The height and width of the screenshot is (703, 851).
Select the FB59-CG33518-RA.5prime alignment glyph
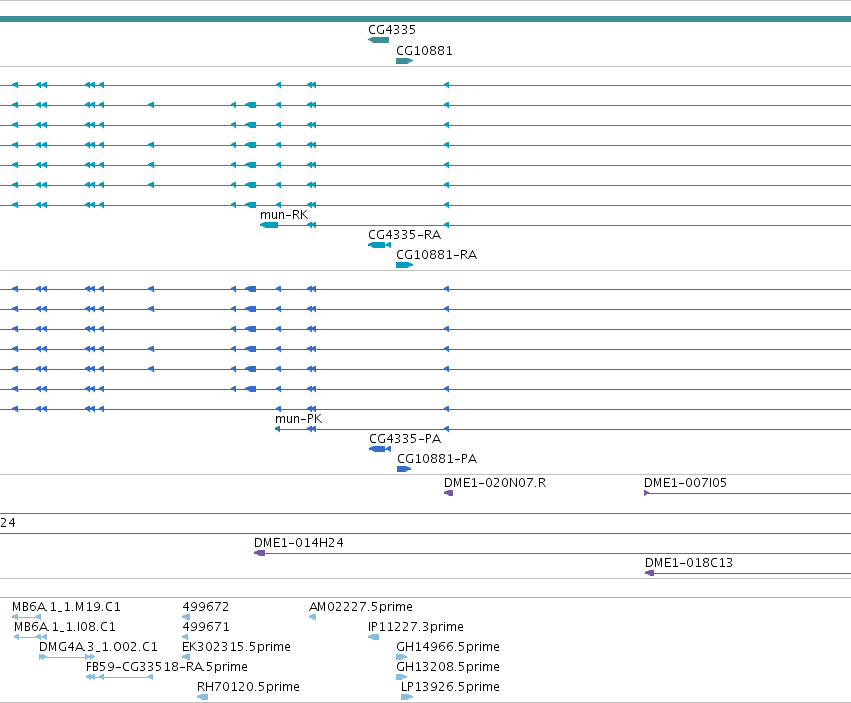point(119,677)
